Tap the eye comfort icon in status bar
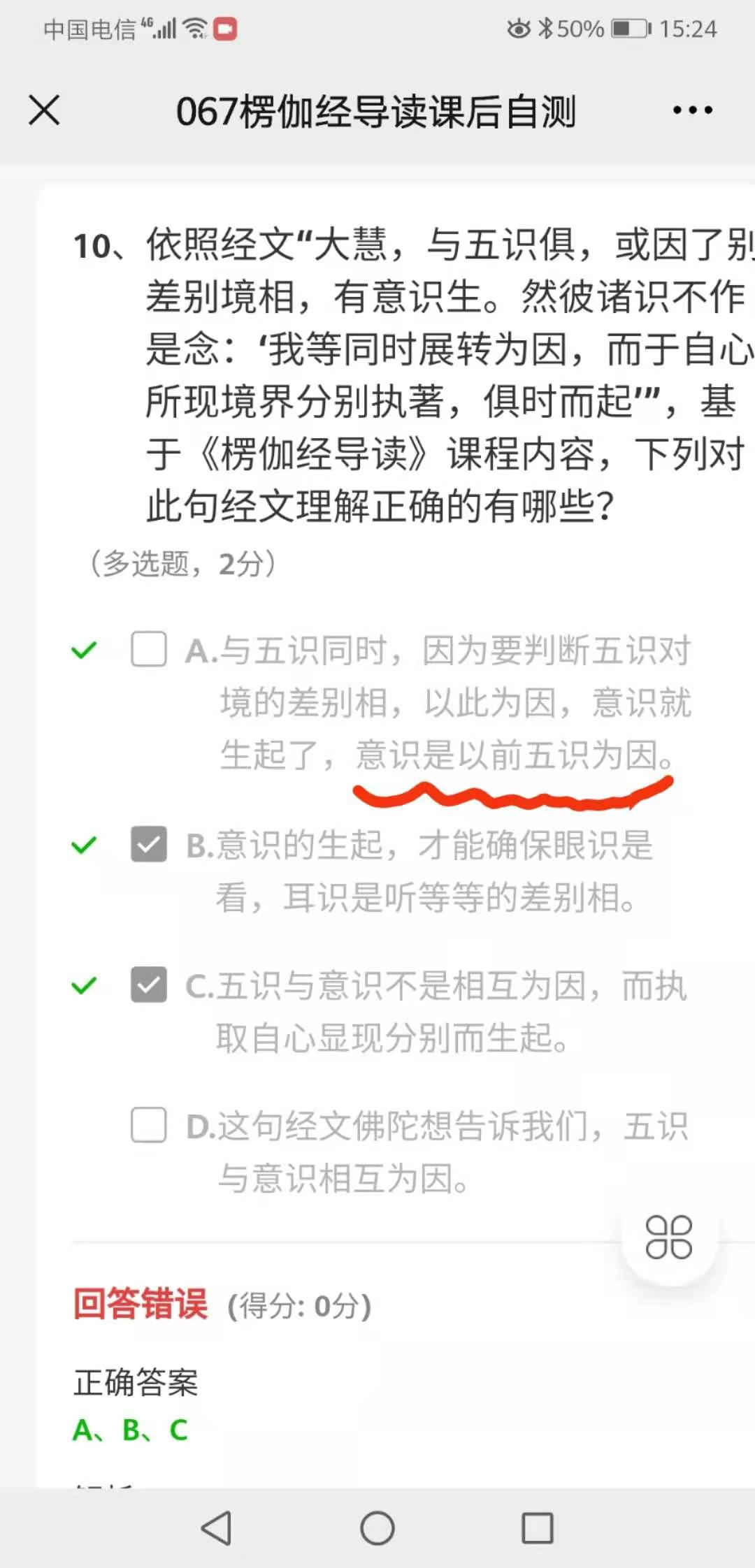The image size is (755, 1568). (x=519, y=29)
